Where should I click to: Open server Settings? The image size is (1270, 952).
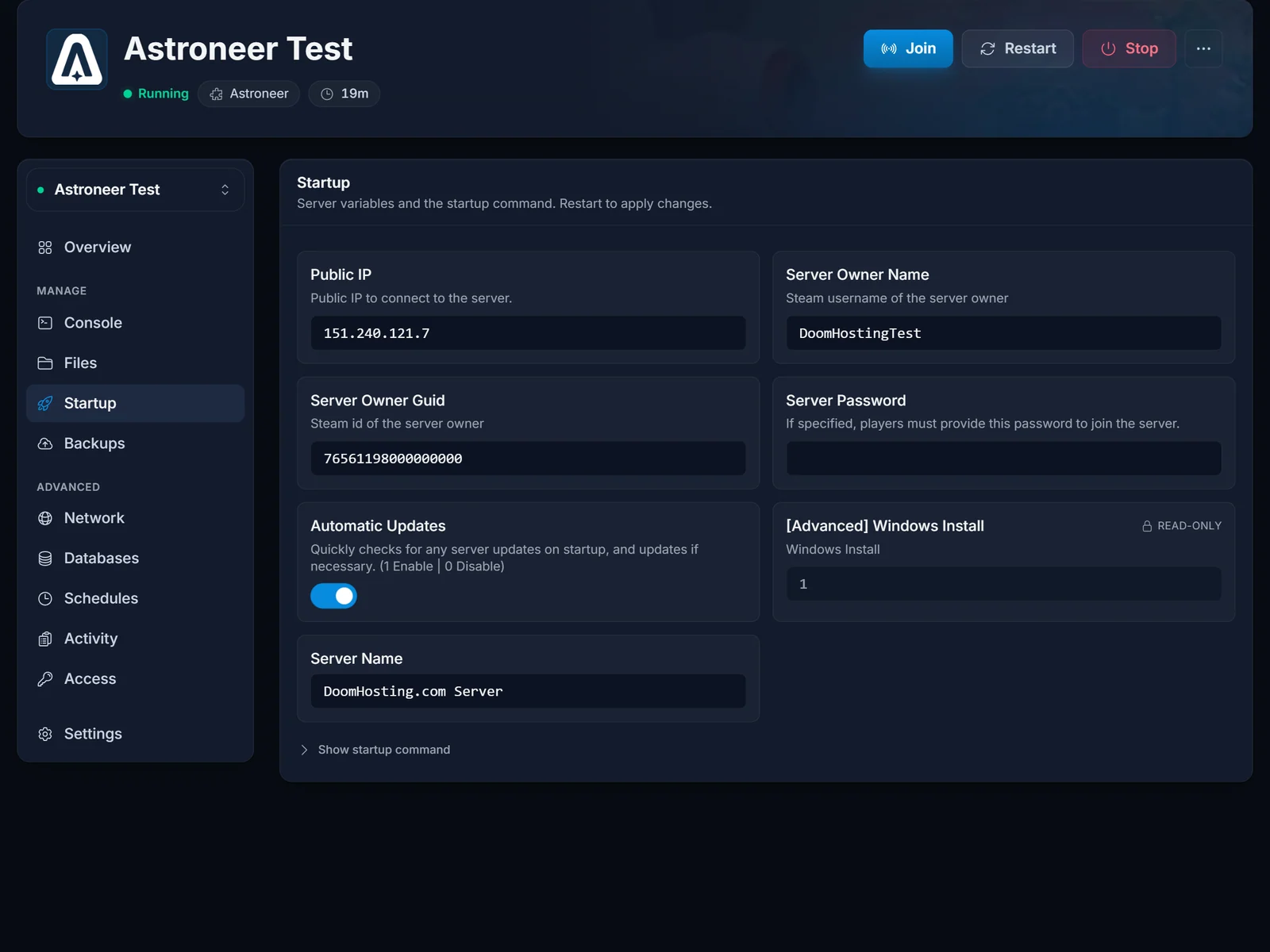pos(135,734)
